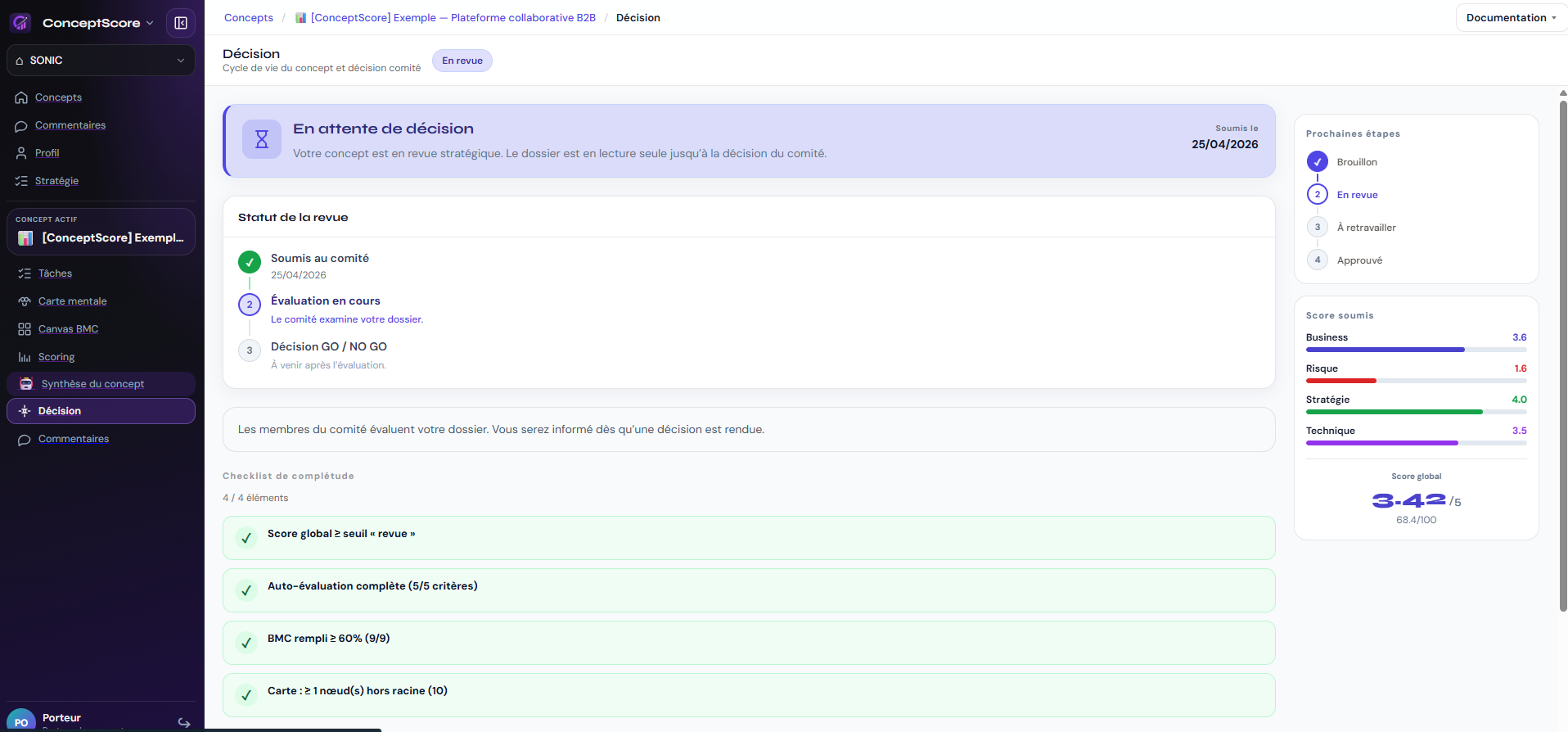The width and height of the screenshot is (1568, 732).
Task: Click the Scoring bar chart icon
Action: [25, 357]
